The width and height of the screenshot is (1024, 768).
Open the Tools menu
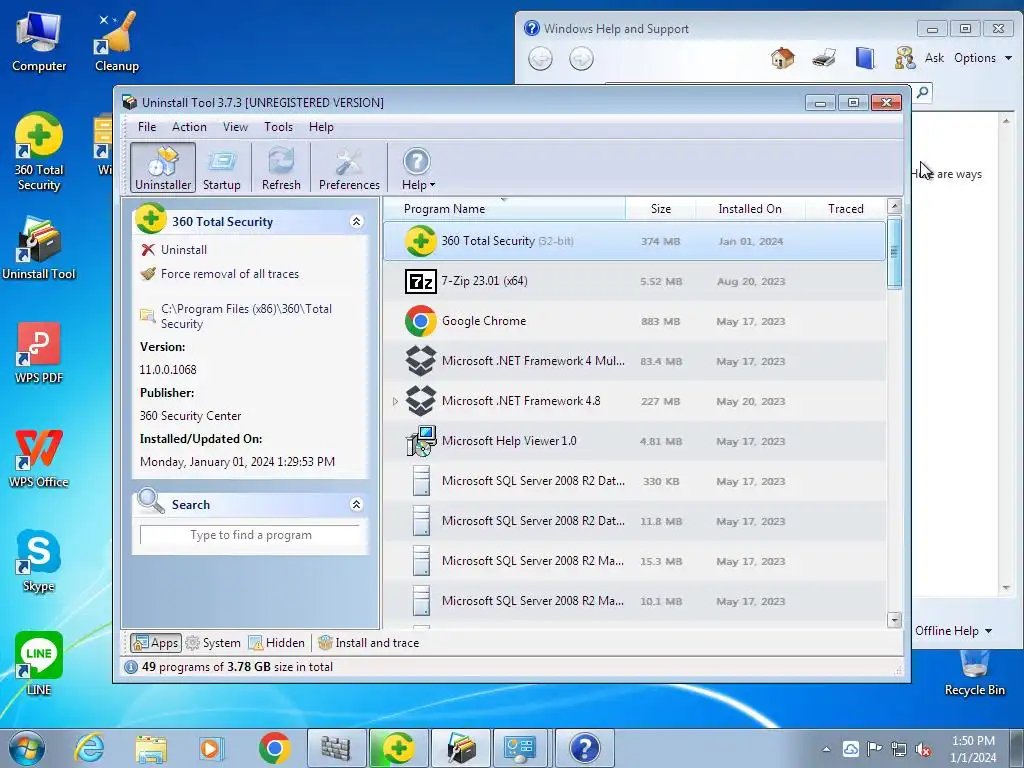(278, 127)
